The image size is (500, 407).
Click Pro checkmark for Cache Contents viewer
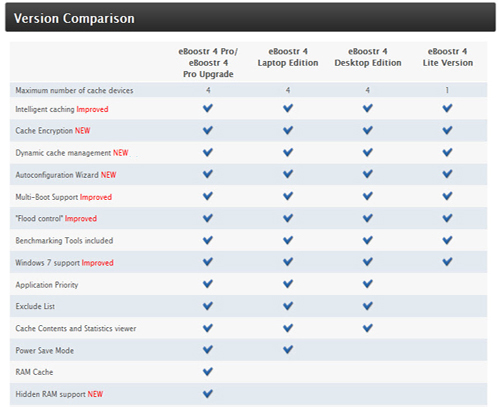point(208,328)
